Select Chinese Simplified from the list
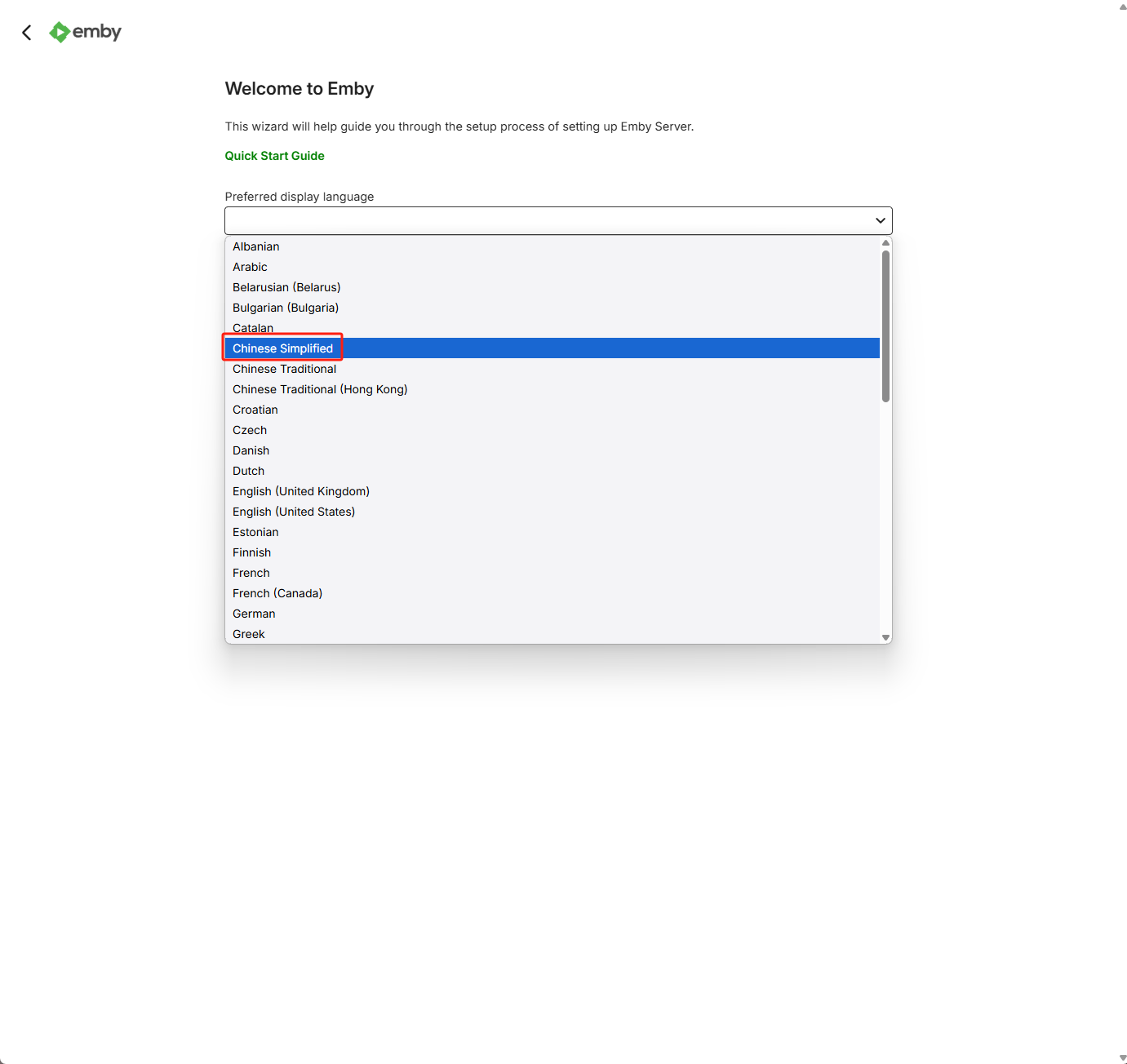This screenshot has width=1127, height=1064. 283,348
